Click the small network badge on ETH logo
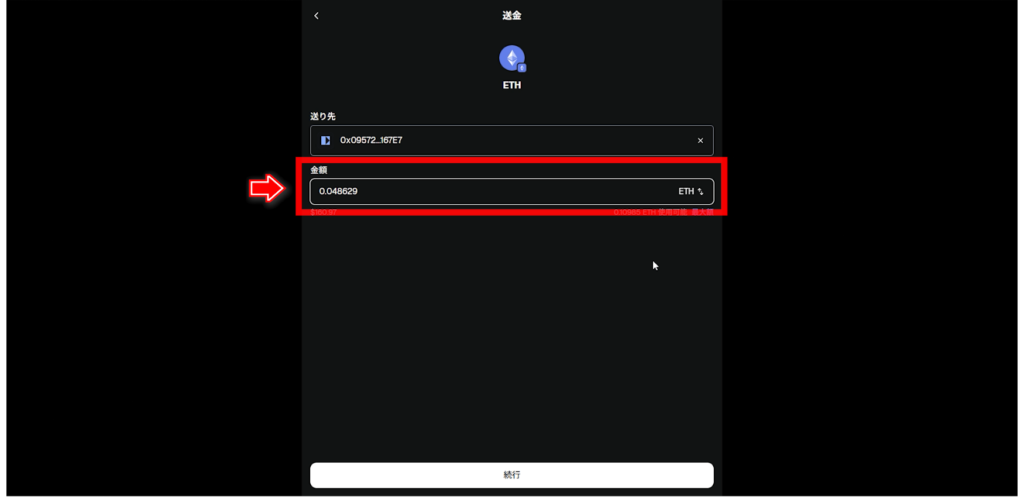 [522, 67]
